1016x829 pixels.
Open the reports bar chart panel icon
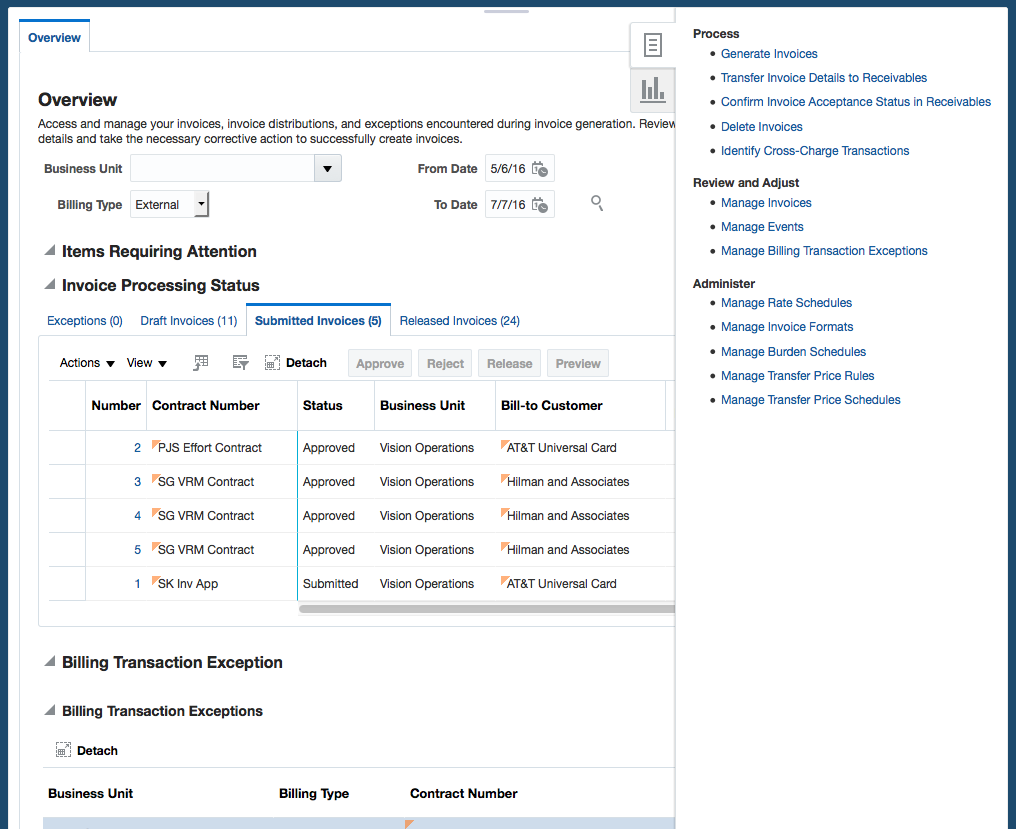pos(652,90)
